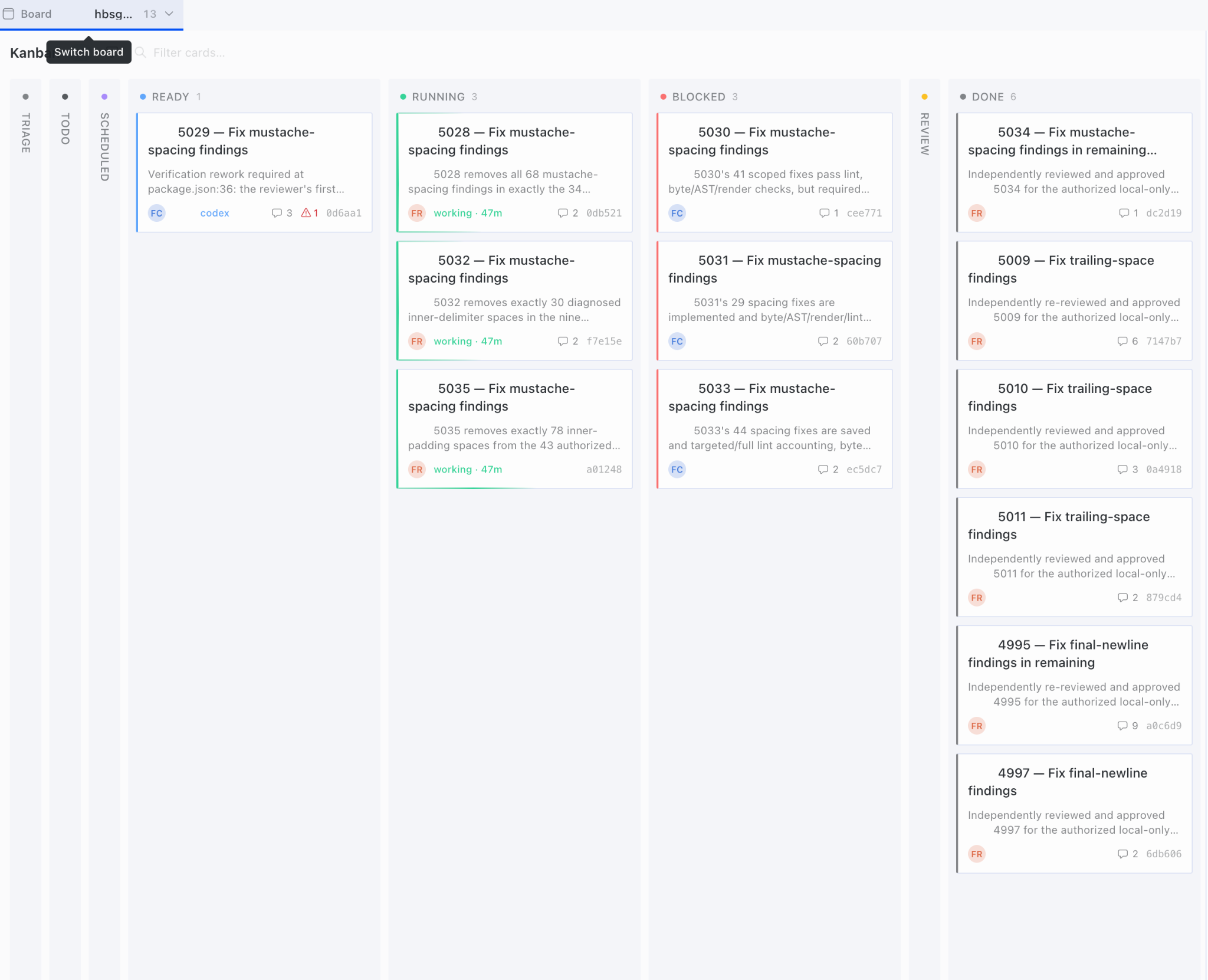Focus the Filter cards search field

point(189,53)
